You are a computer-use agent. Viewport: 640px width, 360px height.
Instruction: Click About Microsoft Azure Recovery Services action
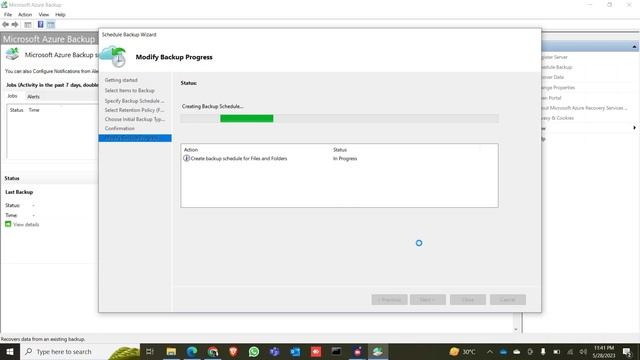click(x=584, y=108)
